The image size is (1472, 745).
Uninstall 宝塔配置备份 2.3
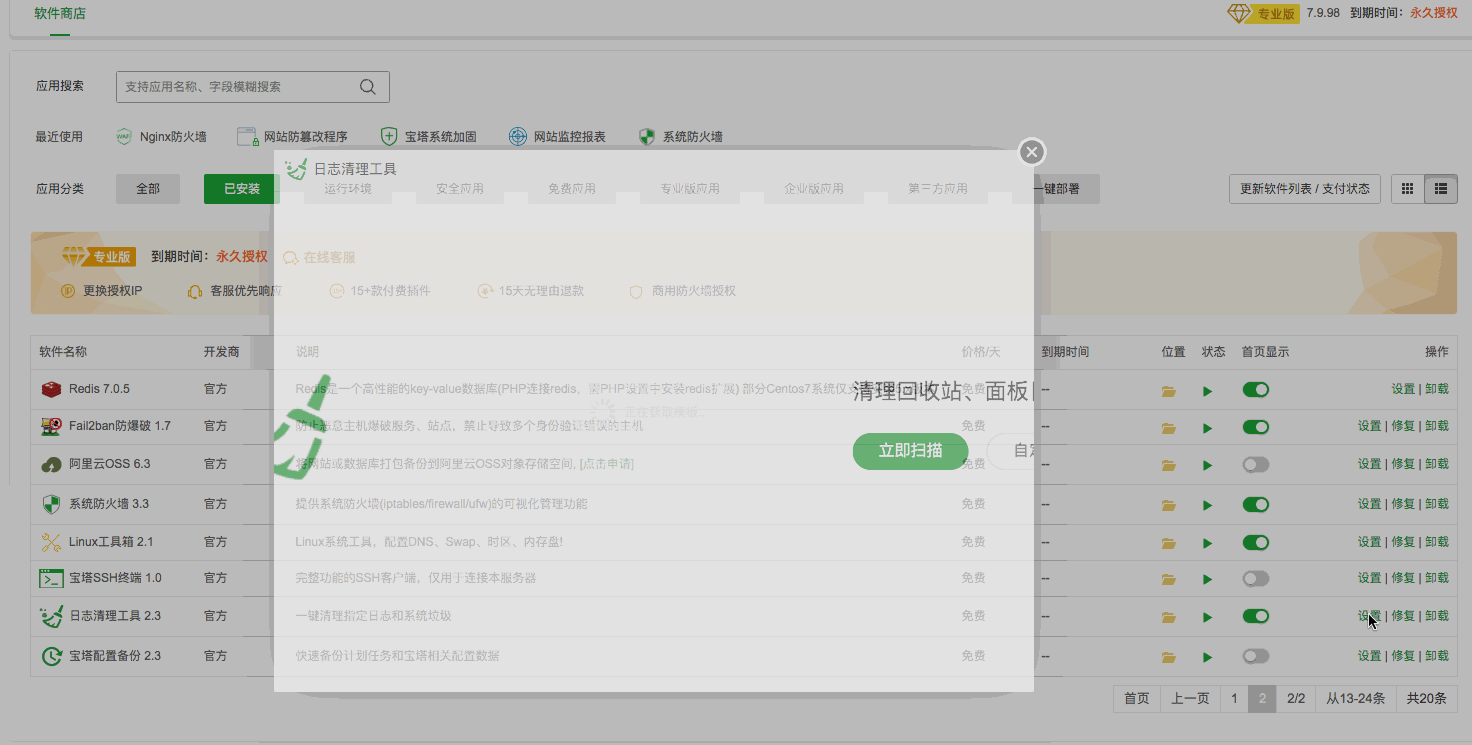(x=1437, y=656)
